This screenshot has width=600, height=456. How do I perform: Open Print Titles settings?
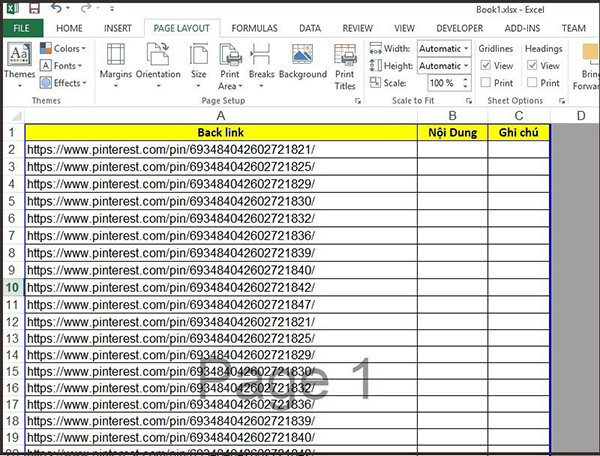point(345,66)
